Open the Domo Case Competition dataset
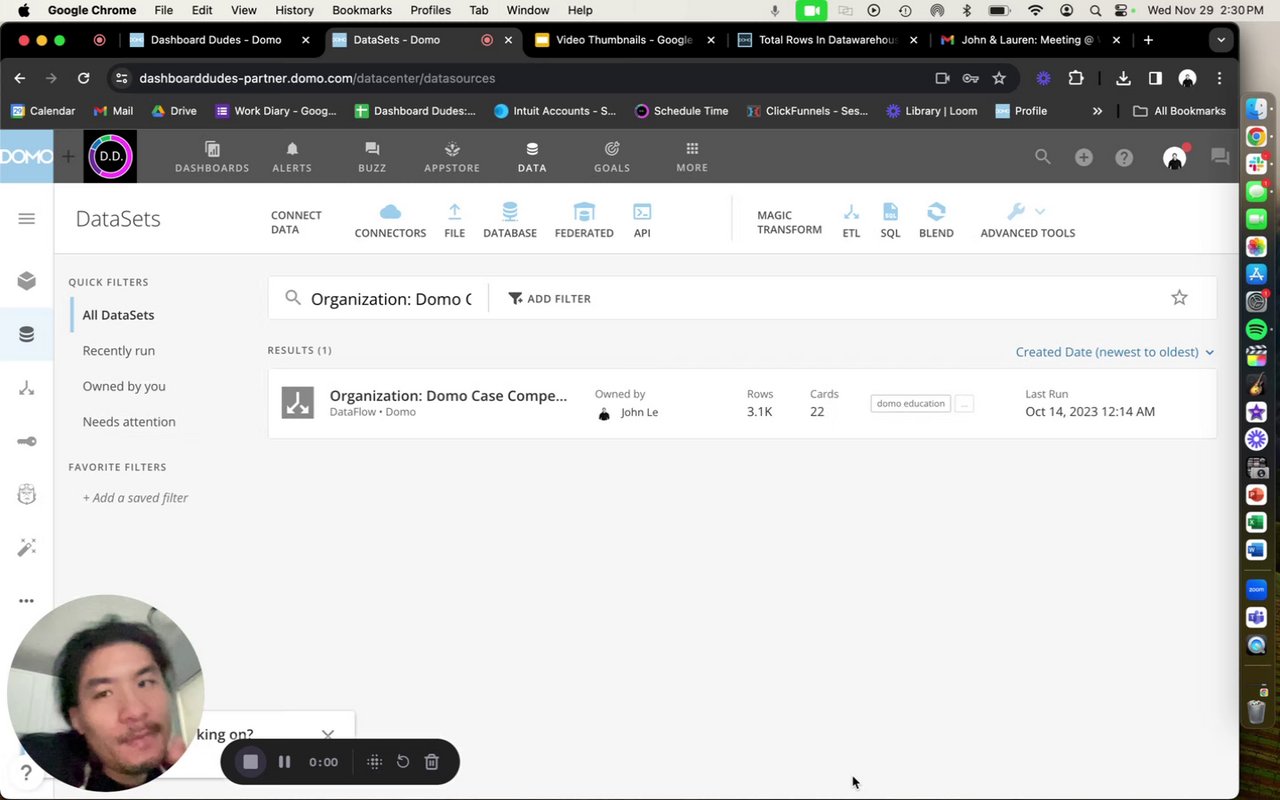This screenshot has width=1280, height=800. (x=448, y=396)
